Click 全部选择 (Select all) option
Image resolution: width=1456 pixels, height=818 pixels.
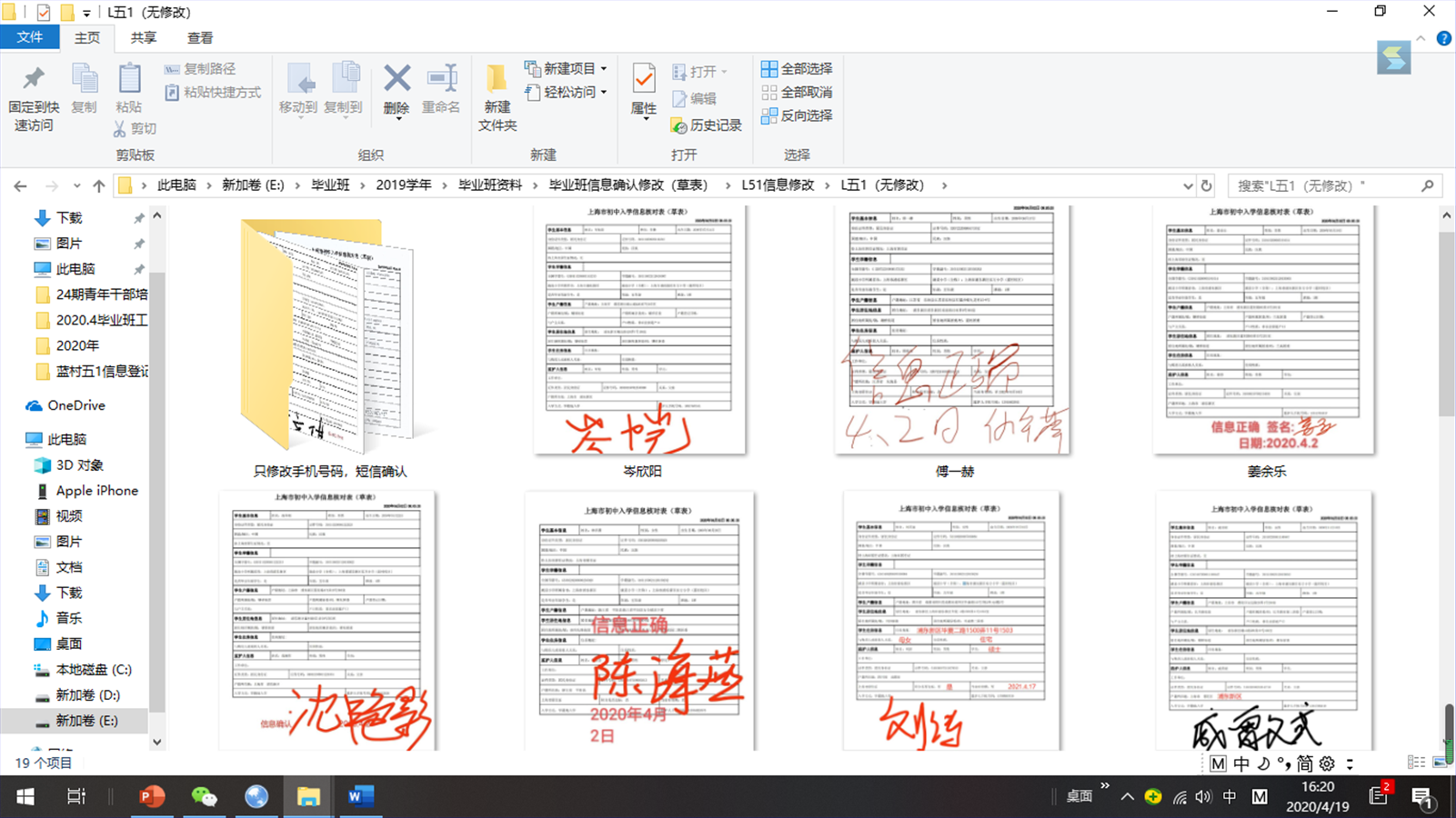797,69
